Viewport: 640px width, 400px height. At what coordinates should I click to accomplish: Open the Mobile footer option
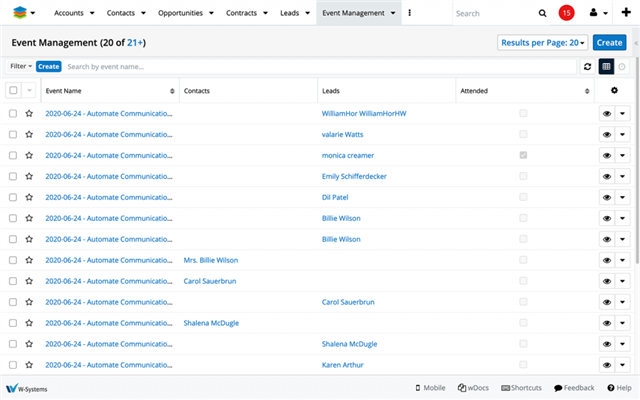[x=430, y=388]
